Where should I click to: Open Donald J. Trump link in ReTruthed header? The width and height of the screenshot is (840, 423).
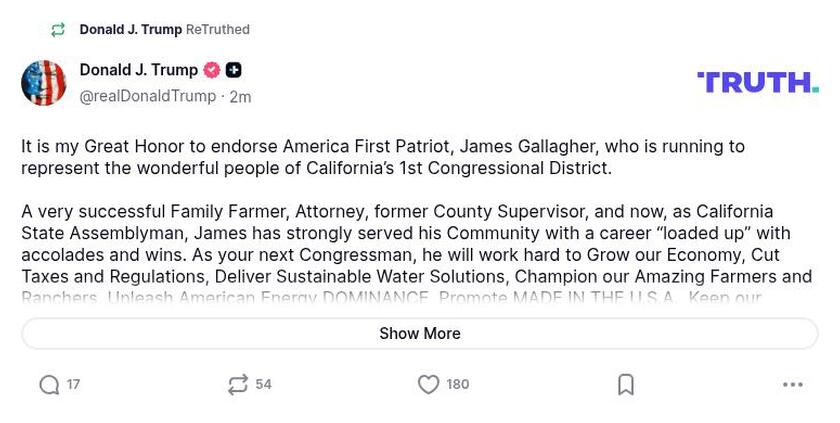tap(130, 30)
